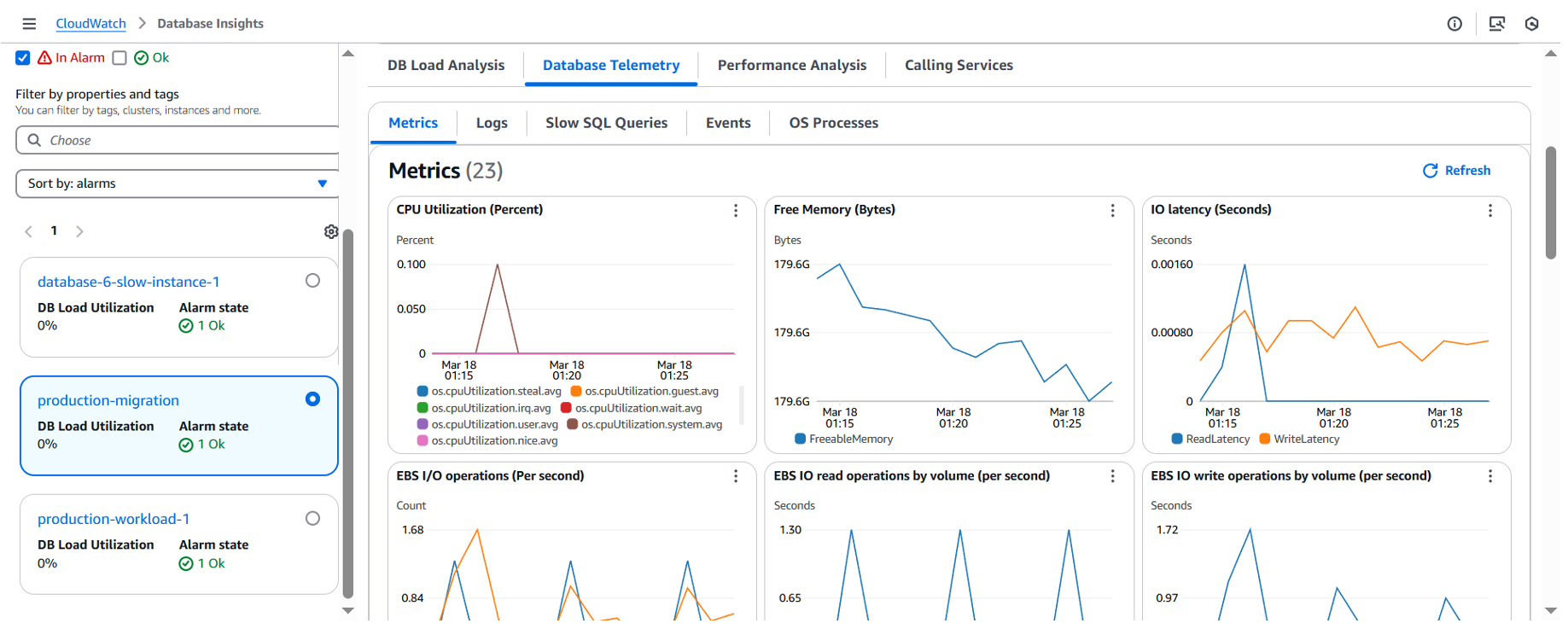This screenshot has height=623, width=1568.
Task: Switch to the DB Load Analysis tab
Action: point(446,66)
